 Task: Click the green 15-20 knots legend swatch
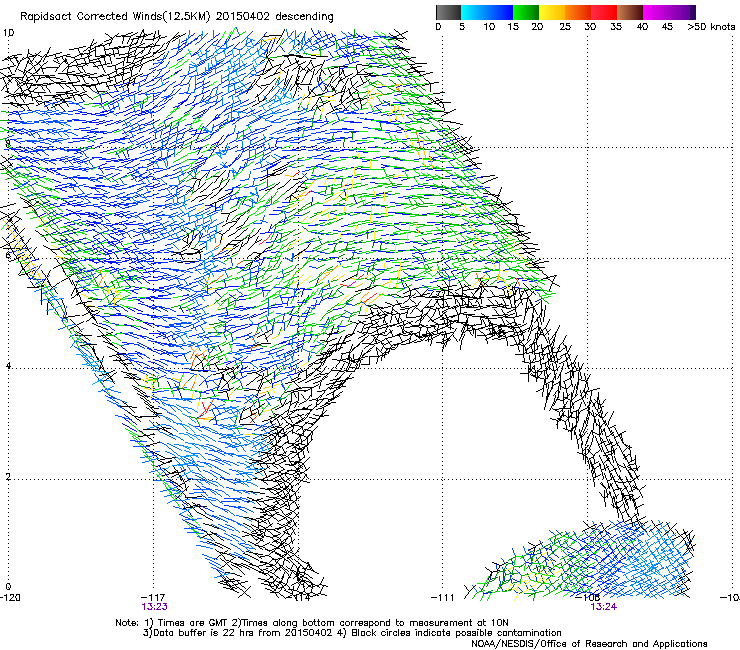click(526, 12)
